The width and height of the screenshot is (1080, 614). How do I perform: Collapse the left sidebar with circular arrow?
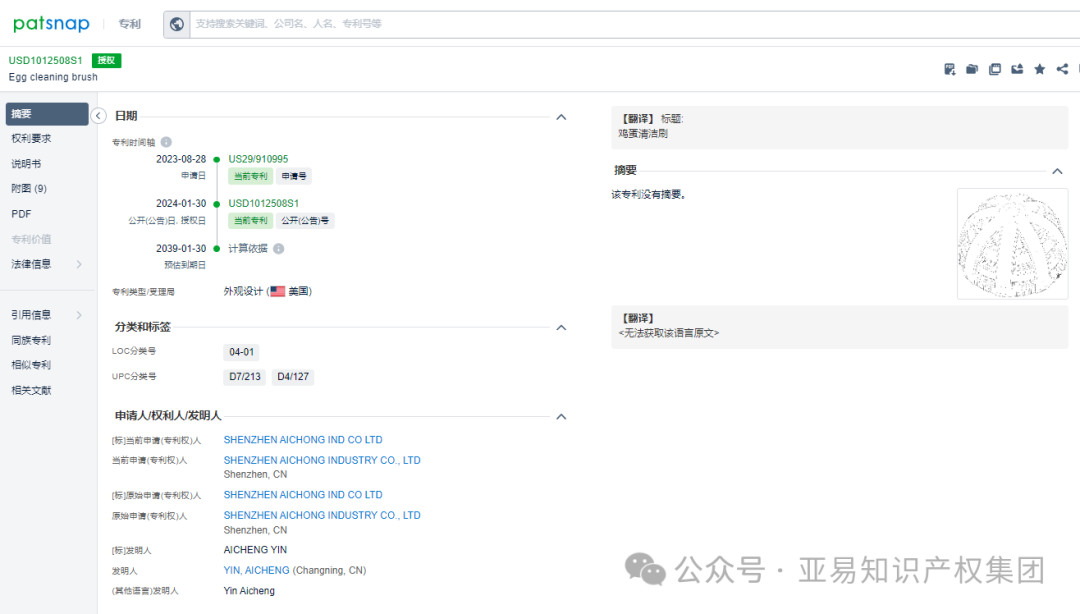click(98, 115)
